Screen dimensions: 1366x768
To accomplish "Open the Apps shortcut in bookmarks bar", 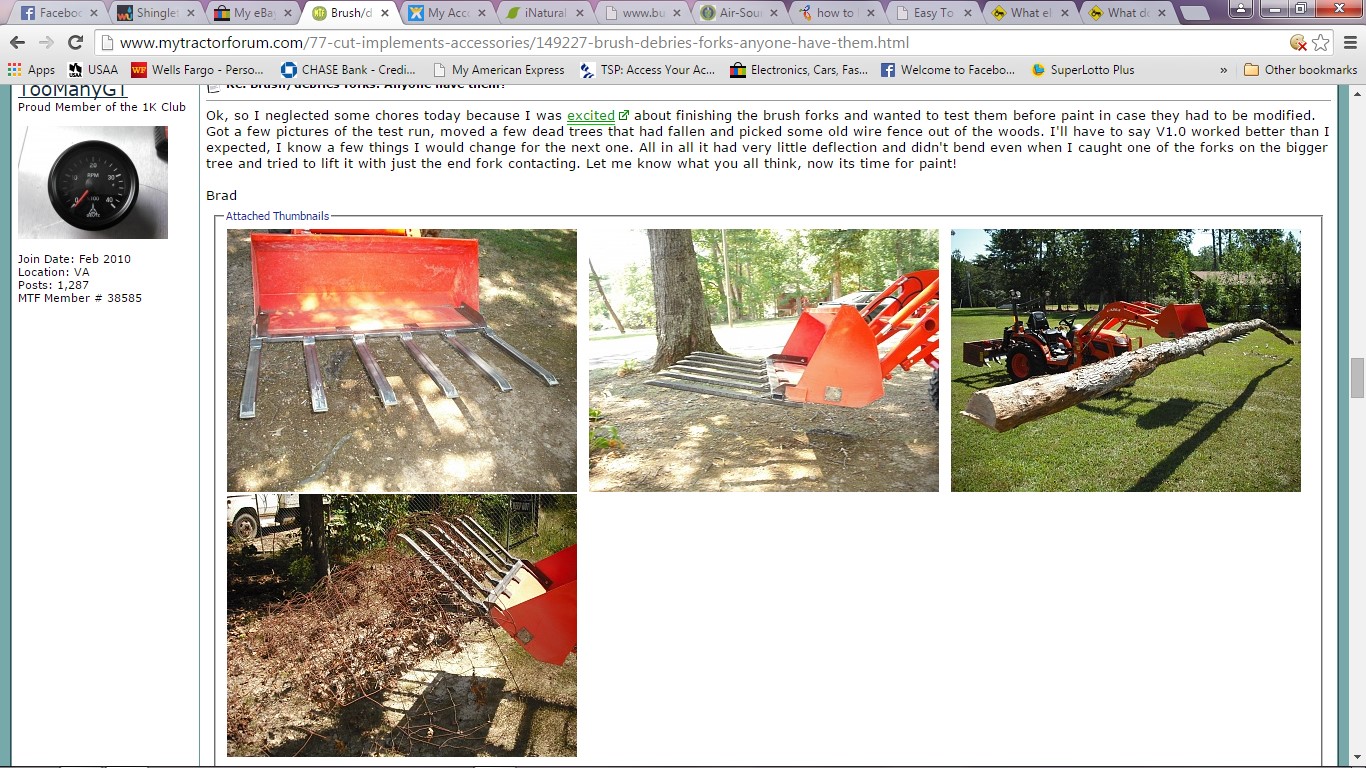I will [x=31, y=70].
